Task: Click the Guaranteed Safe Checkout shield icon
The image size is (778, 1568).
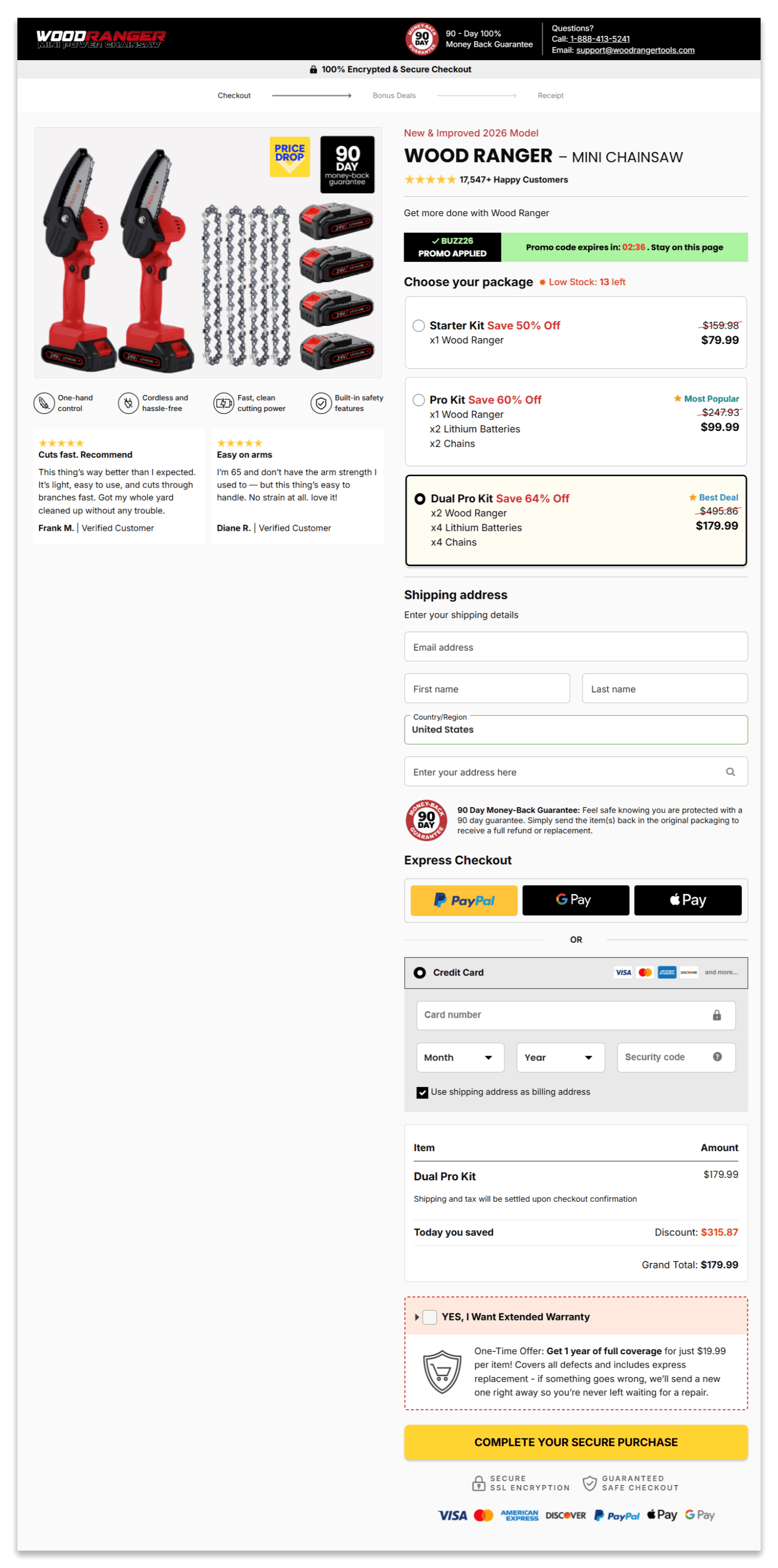Action: [x=589, y=1483]
